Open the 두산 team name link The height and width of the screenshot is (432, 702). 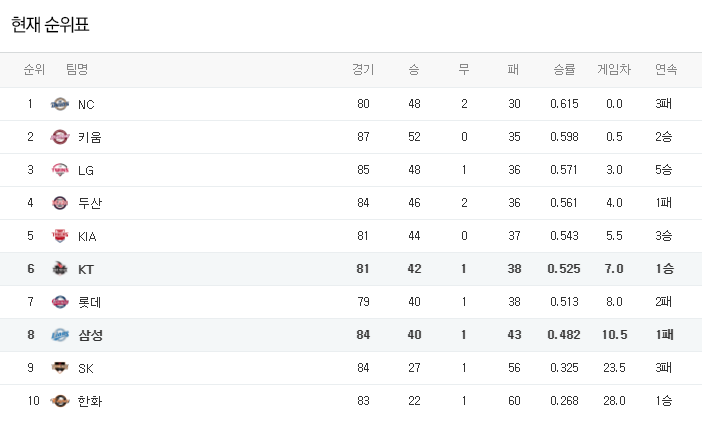[x=90, y=203]
